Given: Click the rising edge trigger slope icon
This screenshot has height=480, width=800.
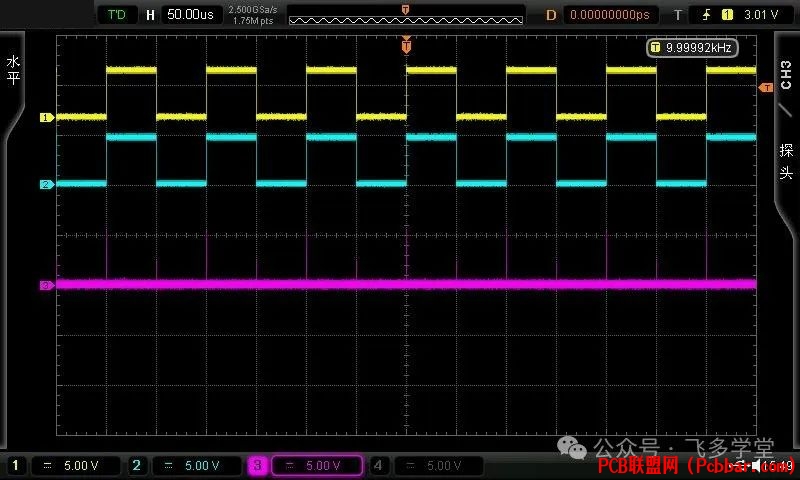Looking at the screenshot, I should [707, 15].
